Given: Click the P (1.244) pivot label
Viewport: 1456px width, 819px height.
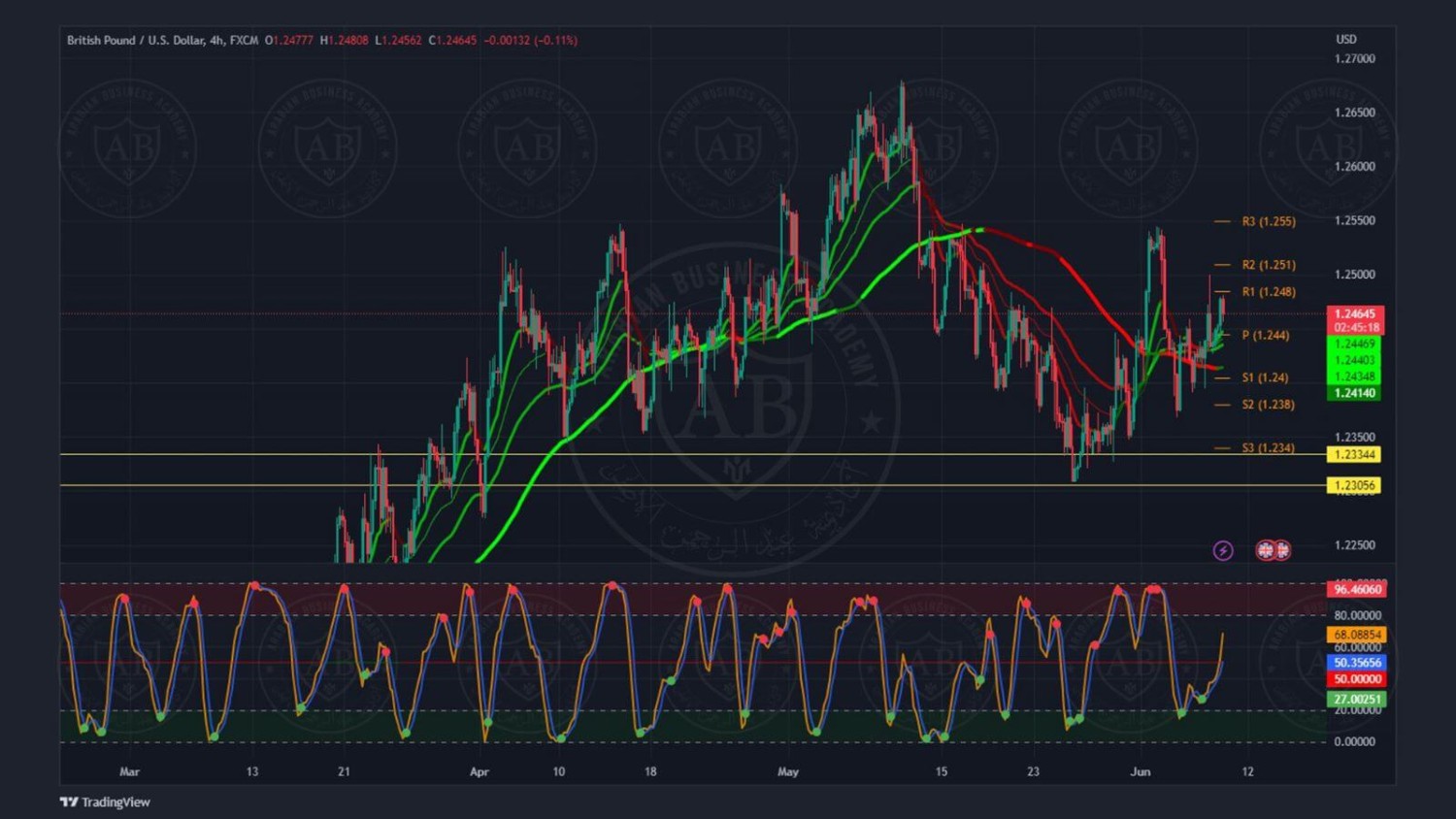Looking at the screenshot, I should coord(1266,335).
